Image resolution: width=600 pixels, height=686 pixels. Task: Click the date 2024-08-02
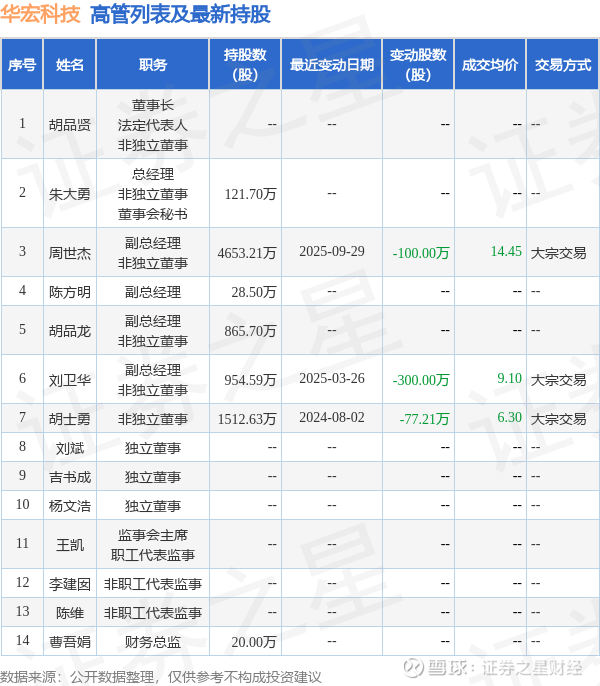point(332,417)
